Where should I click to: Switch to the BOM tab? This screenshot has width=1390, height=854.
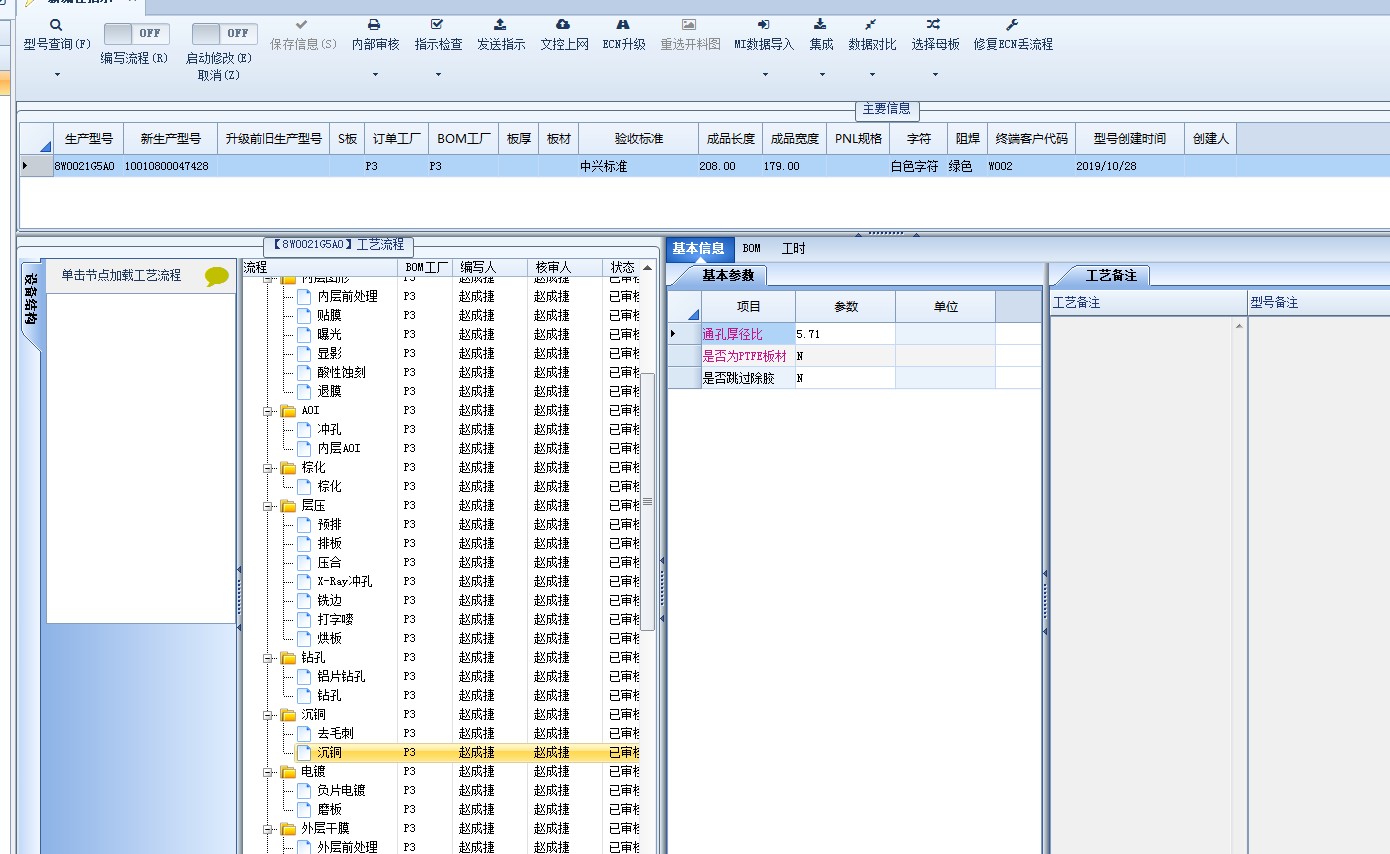tap(751, 248)
